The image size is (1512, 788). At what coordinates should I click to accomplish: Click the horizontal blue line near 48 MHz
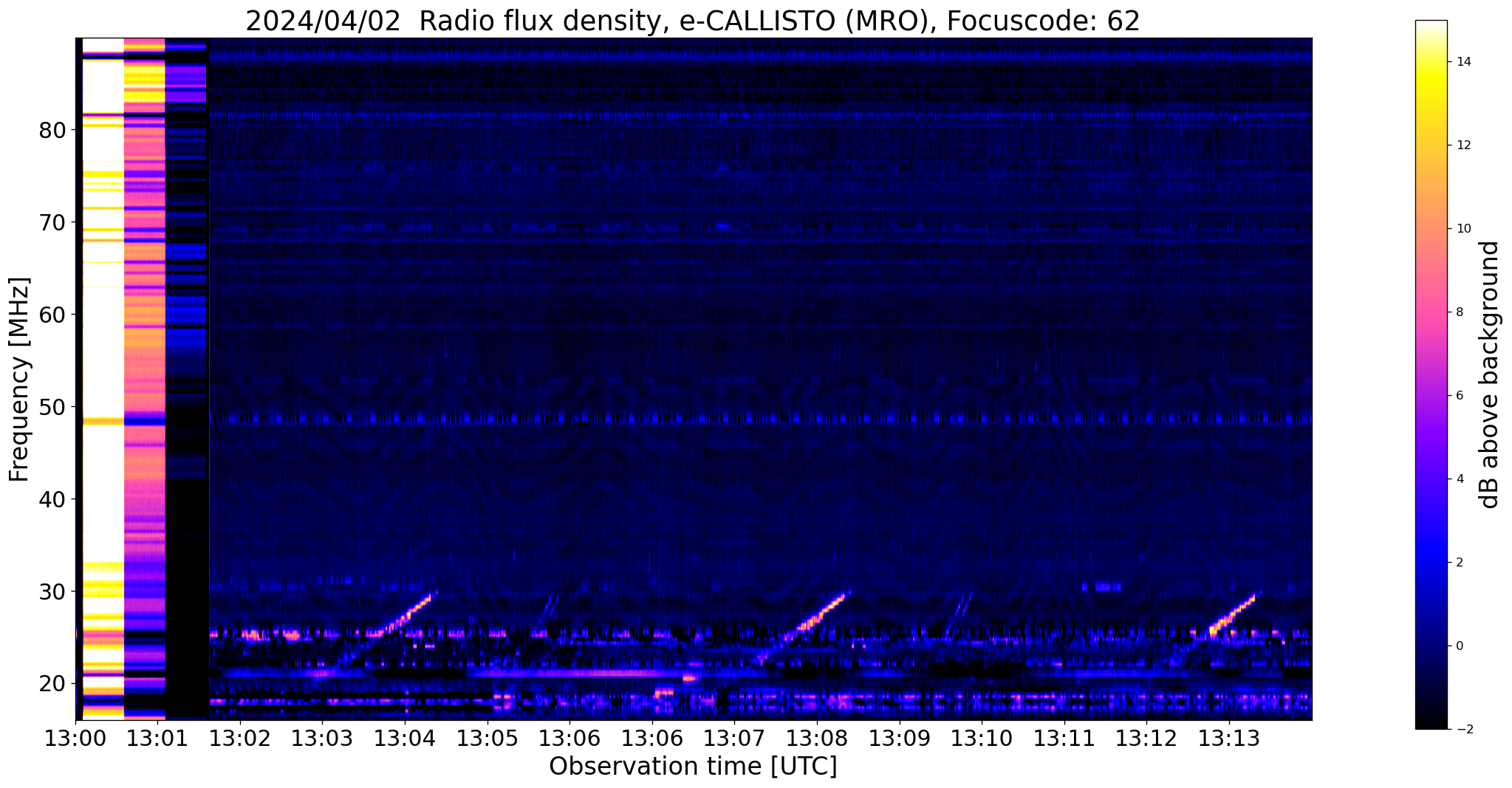(x=739, y=419)
